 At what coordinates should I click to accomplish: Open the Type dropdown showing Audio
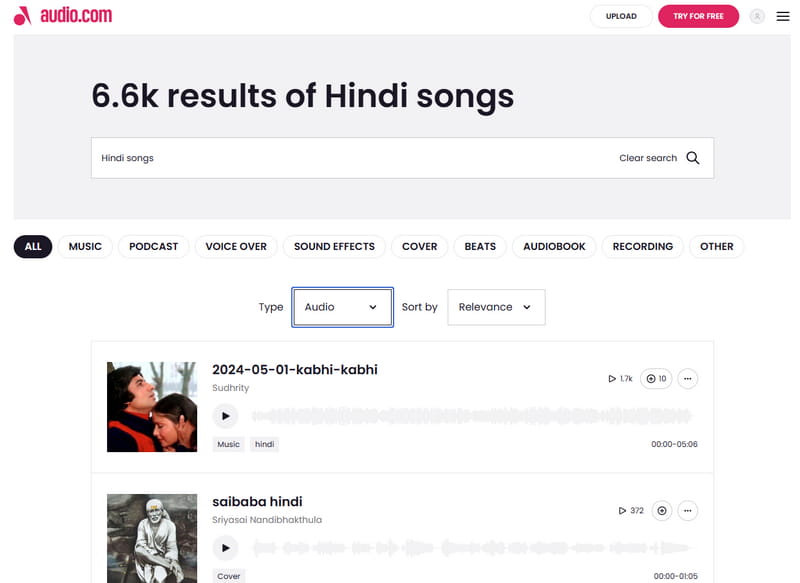342,307
